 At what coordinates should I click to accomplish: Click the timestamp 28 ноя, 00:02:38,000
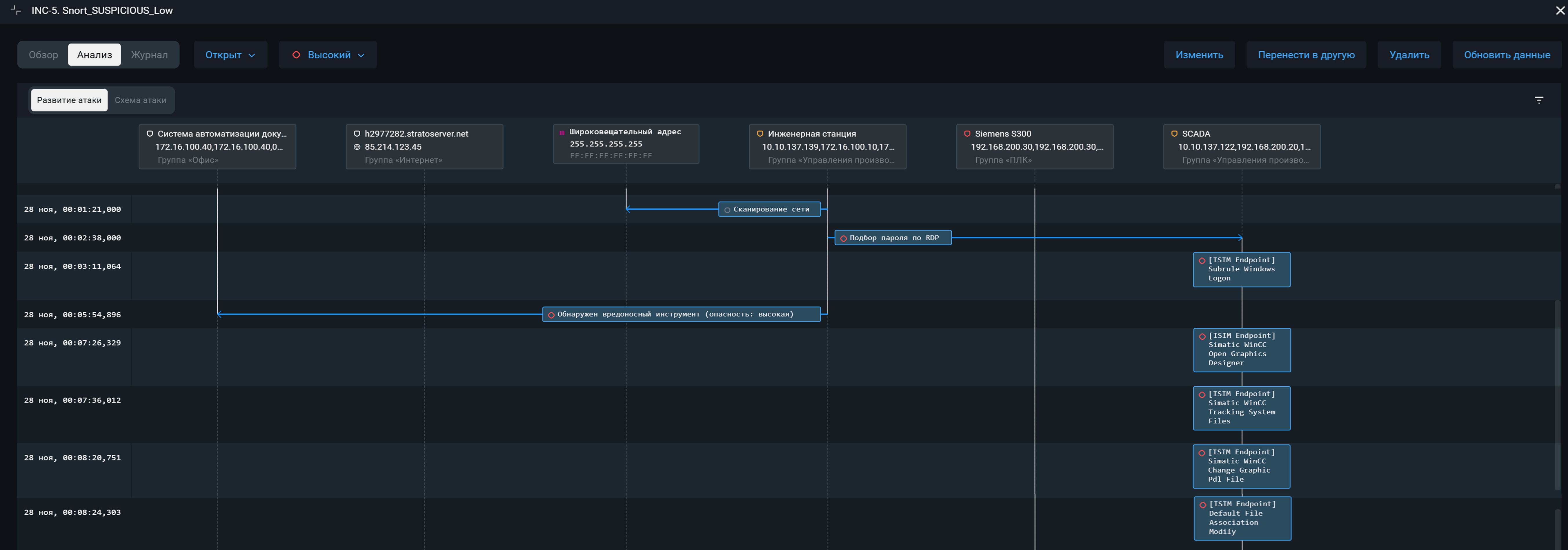(x=72, y=238)
